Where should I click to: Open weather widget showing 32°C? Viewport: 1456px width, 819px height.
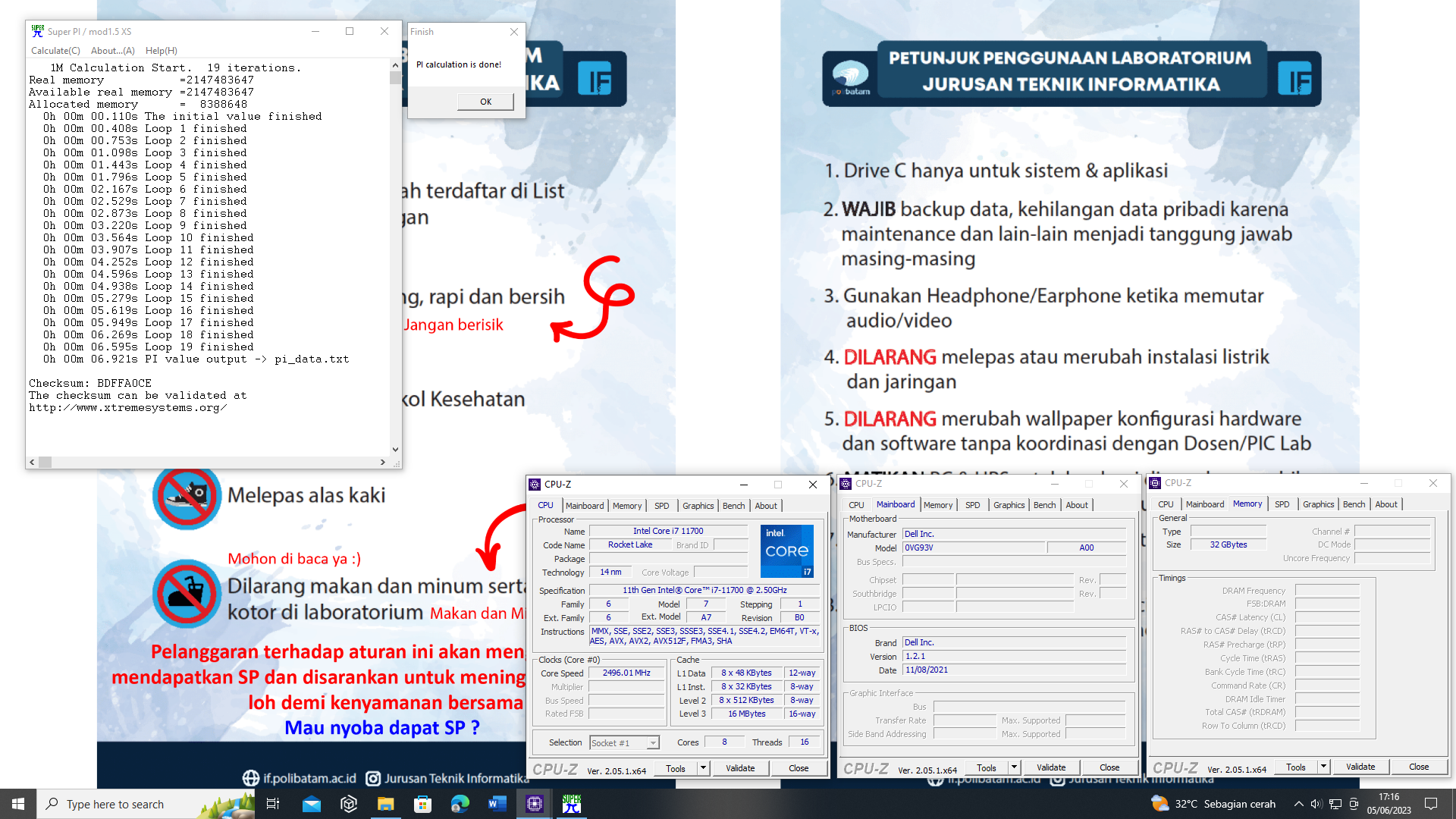(x=1213, y=804)
